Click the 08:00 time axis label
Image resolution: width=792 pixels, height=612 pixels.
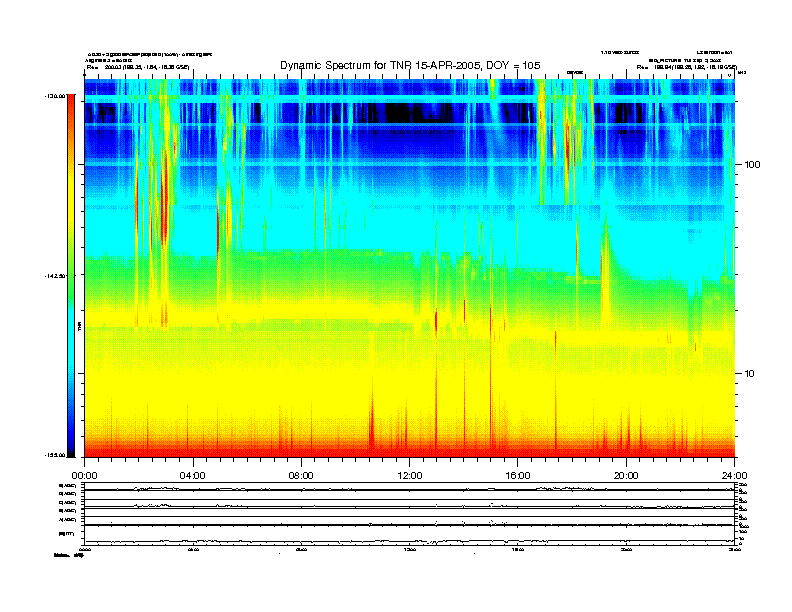tap(301, 476)
